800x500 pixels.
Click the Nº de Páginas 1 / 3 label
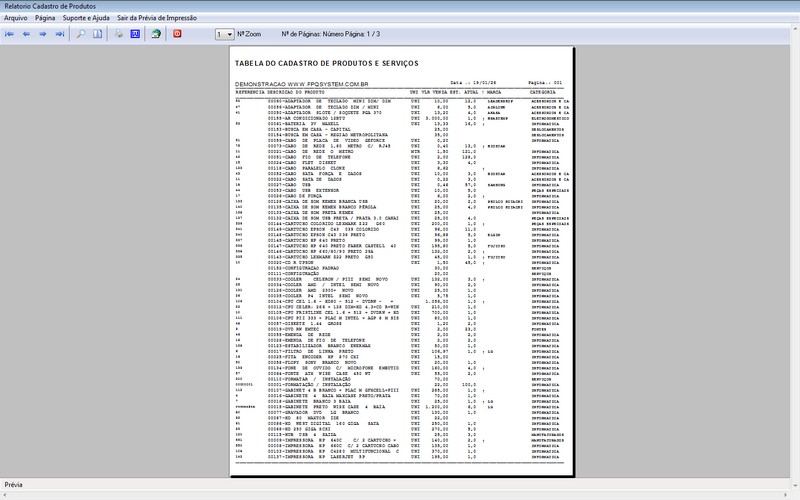coord(331,34)
